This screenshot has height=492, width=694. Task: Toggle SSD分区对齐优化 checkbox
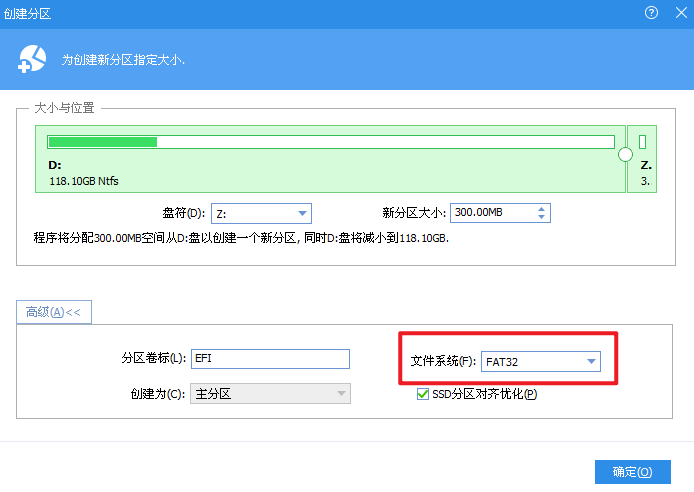[423, 394]
